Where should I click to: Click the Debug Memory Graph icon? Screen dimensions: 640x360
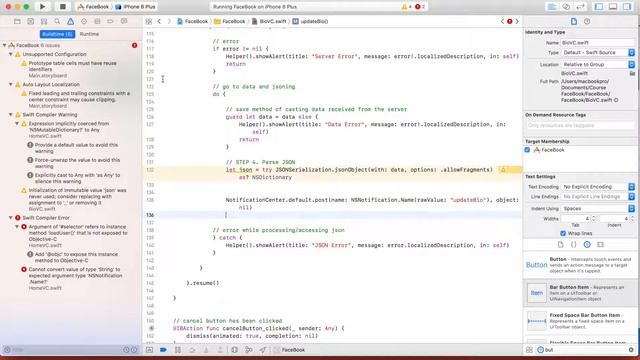point(249,350)
